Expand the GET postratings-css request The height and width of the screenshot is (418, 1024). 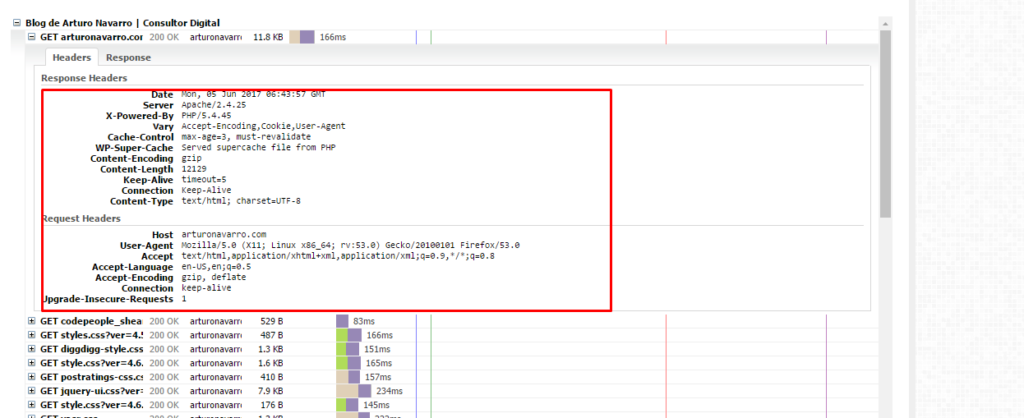[31, 377]
